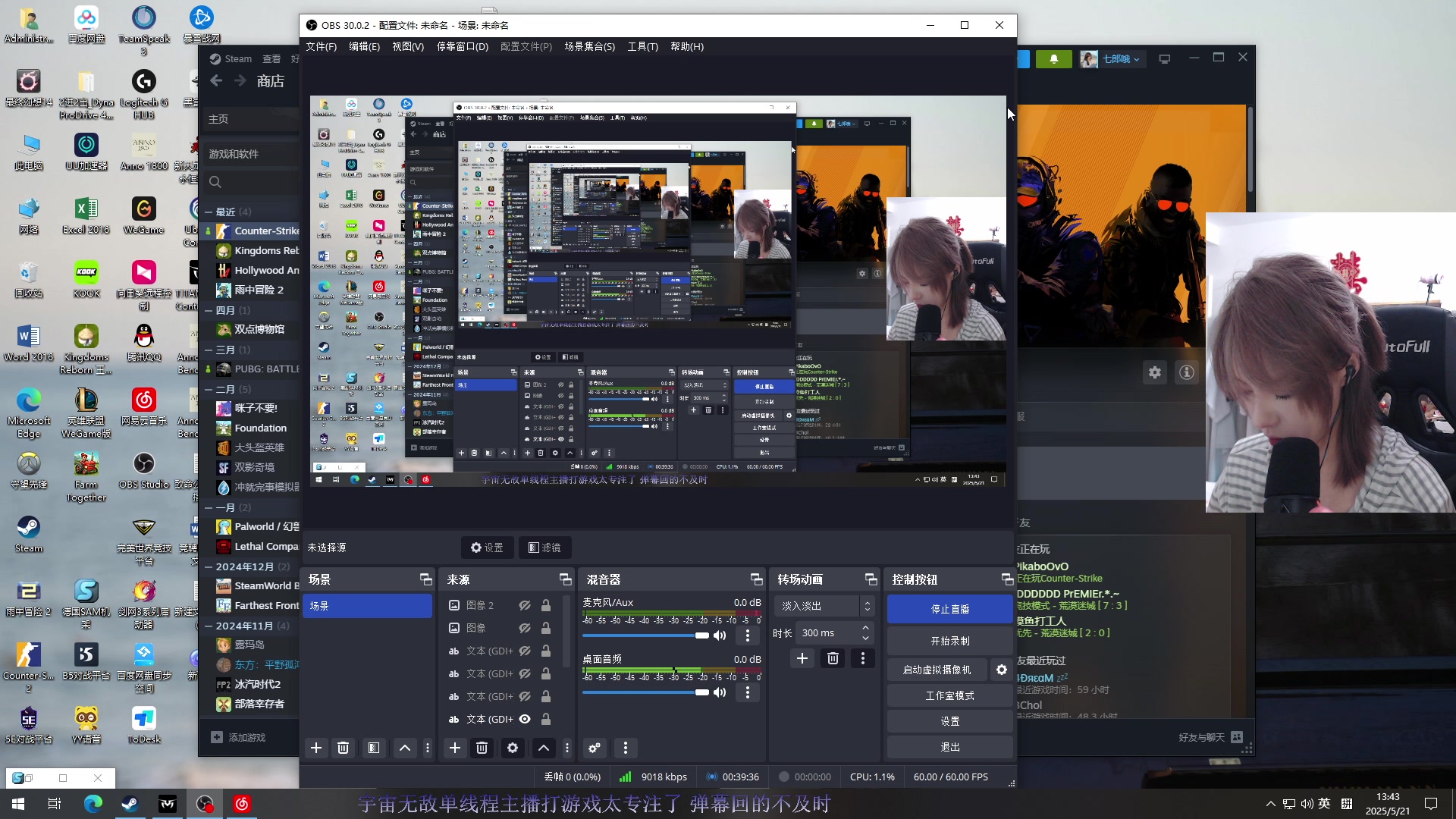Image resolution: width=1456 pixels, height=819 pixels.
Task: Toggle lock on 图像 source
Action: 546,628
